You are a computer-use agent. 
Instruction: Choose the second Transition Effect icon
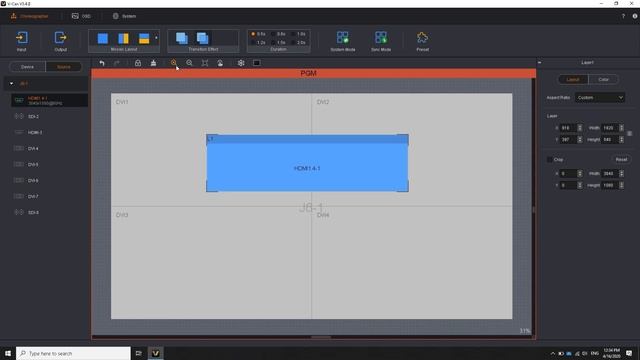[202, 38]
